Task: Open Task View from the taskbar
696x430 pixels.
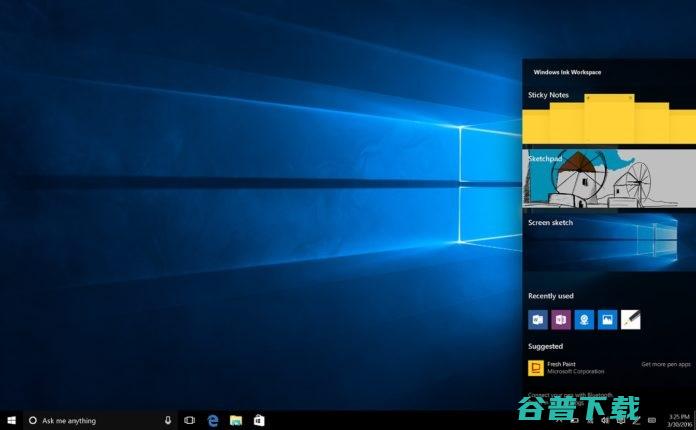Action: tap(190, 420)
